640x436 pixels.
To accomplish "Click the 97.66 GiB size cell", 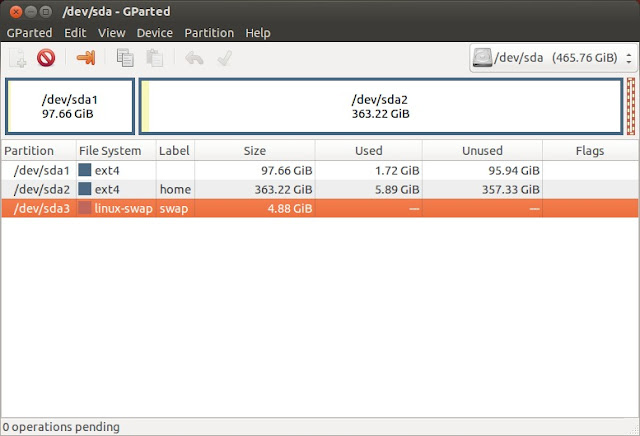I will click(x=255, y=170).
